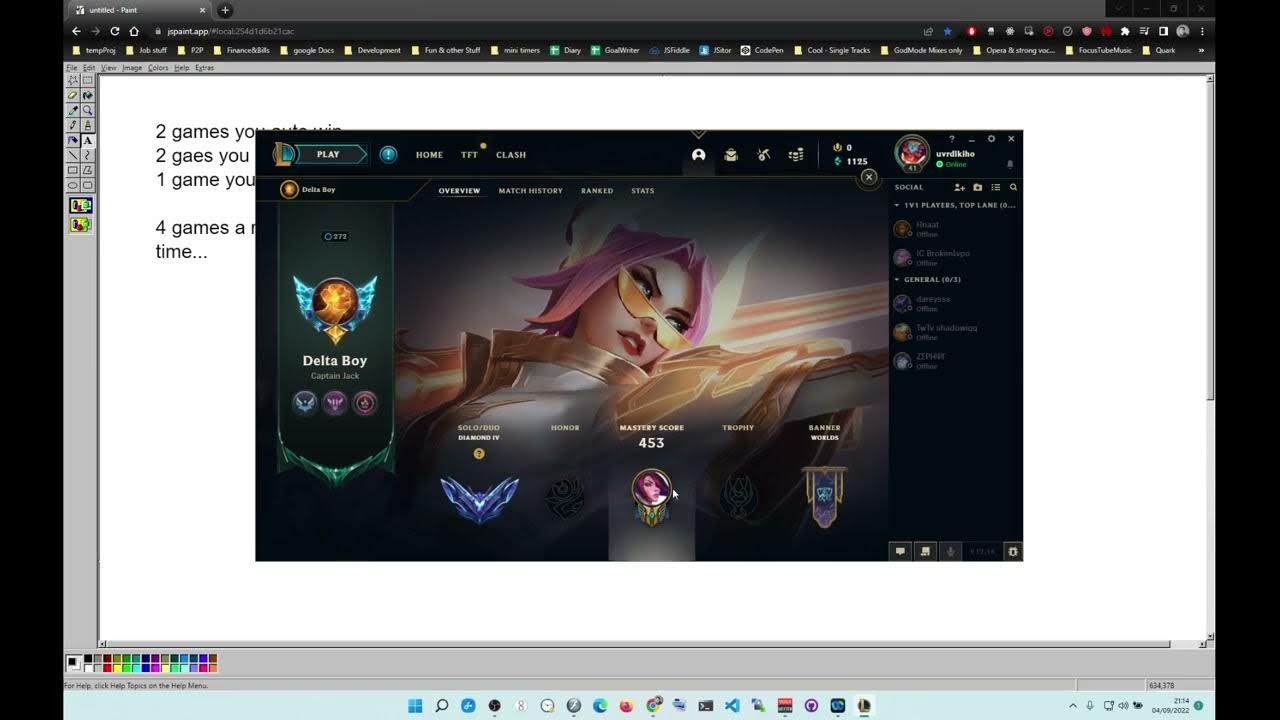Expand the Chrome bookmarks overflow chevron

(x=1201, y=50)
